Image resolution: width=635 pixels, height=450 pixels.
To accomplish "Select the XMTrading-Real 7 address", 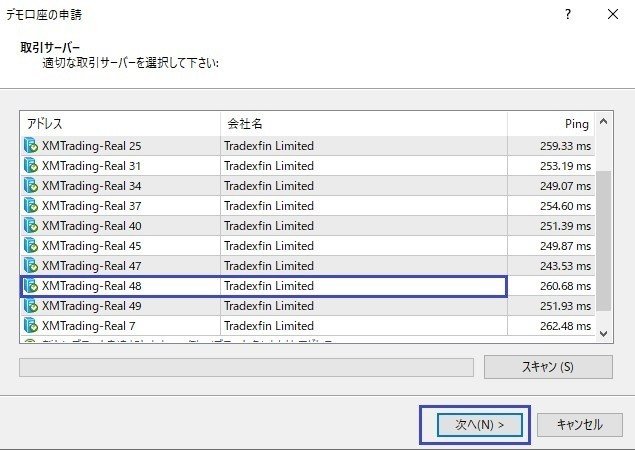I will click(89, 326).
